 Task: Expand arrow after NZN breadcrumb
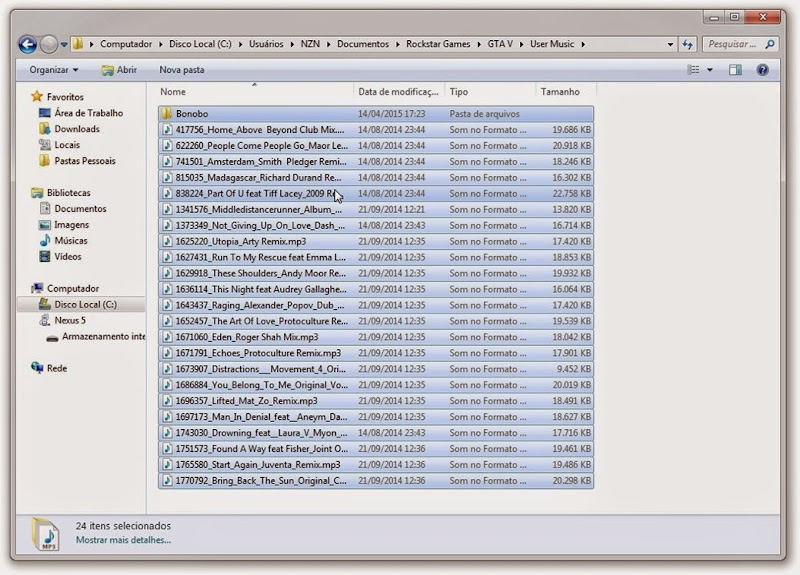[x=328, y=44]
